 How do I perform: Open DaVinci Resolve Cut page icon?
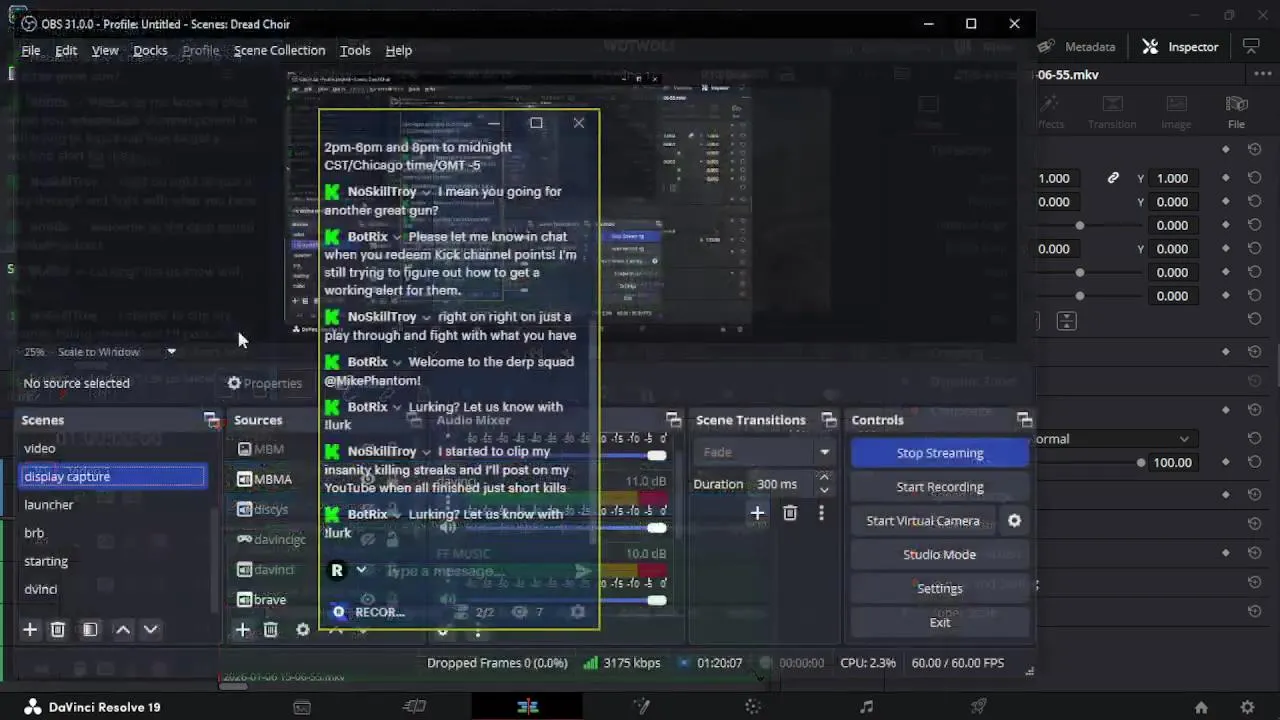tap(415, 706)
